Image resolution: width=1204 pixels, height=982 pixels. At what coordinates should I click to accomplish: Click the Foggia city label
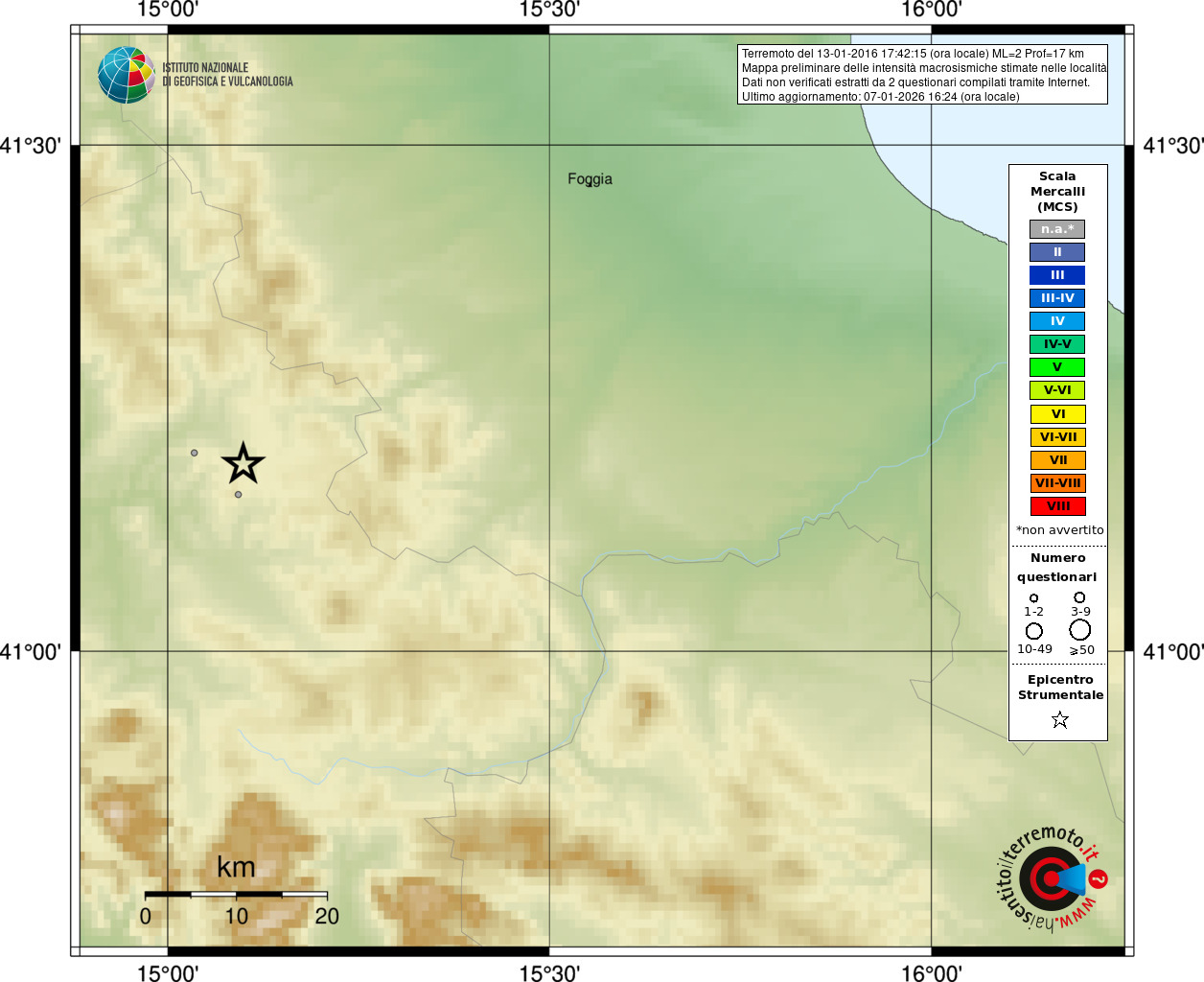tap(590, 178)
